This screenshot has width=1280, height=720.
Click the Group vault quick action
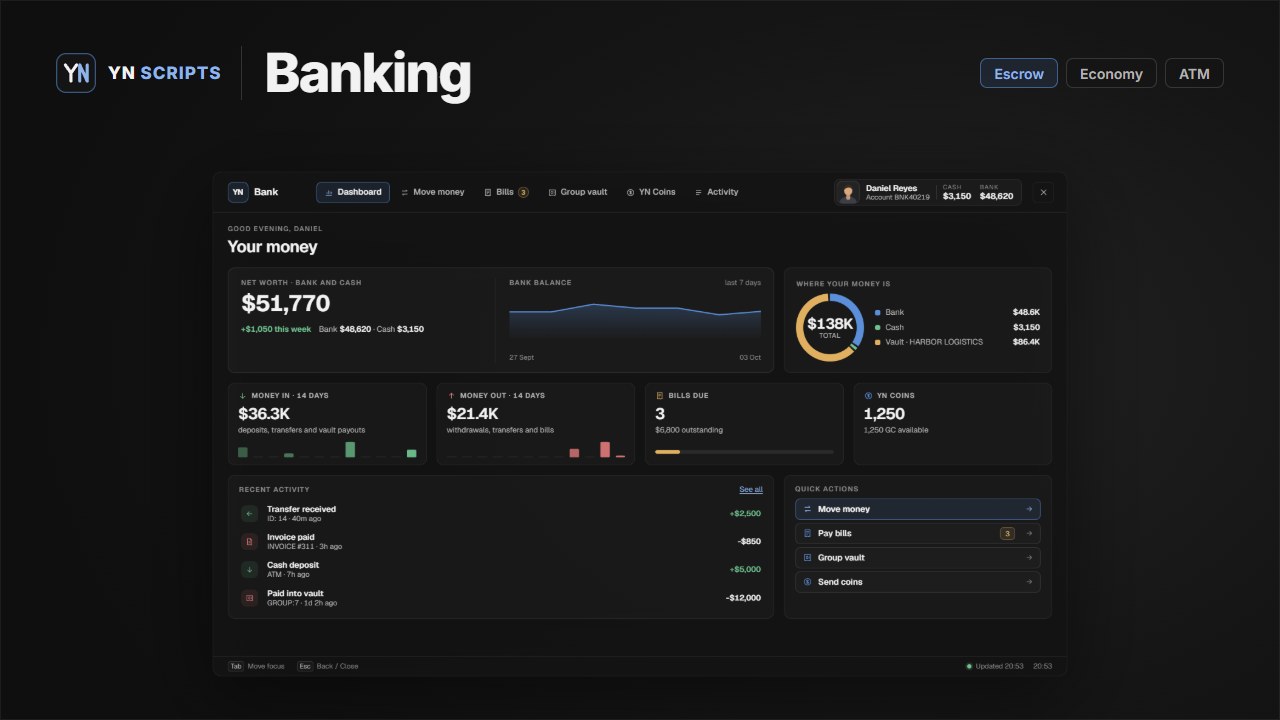point(917,558)
